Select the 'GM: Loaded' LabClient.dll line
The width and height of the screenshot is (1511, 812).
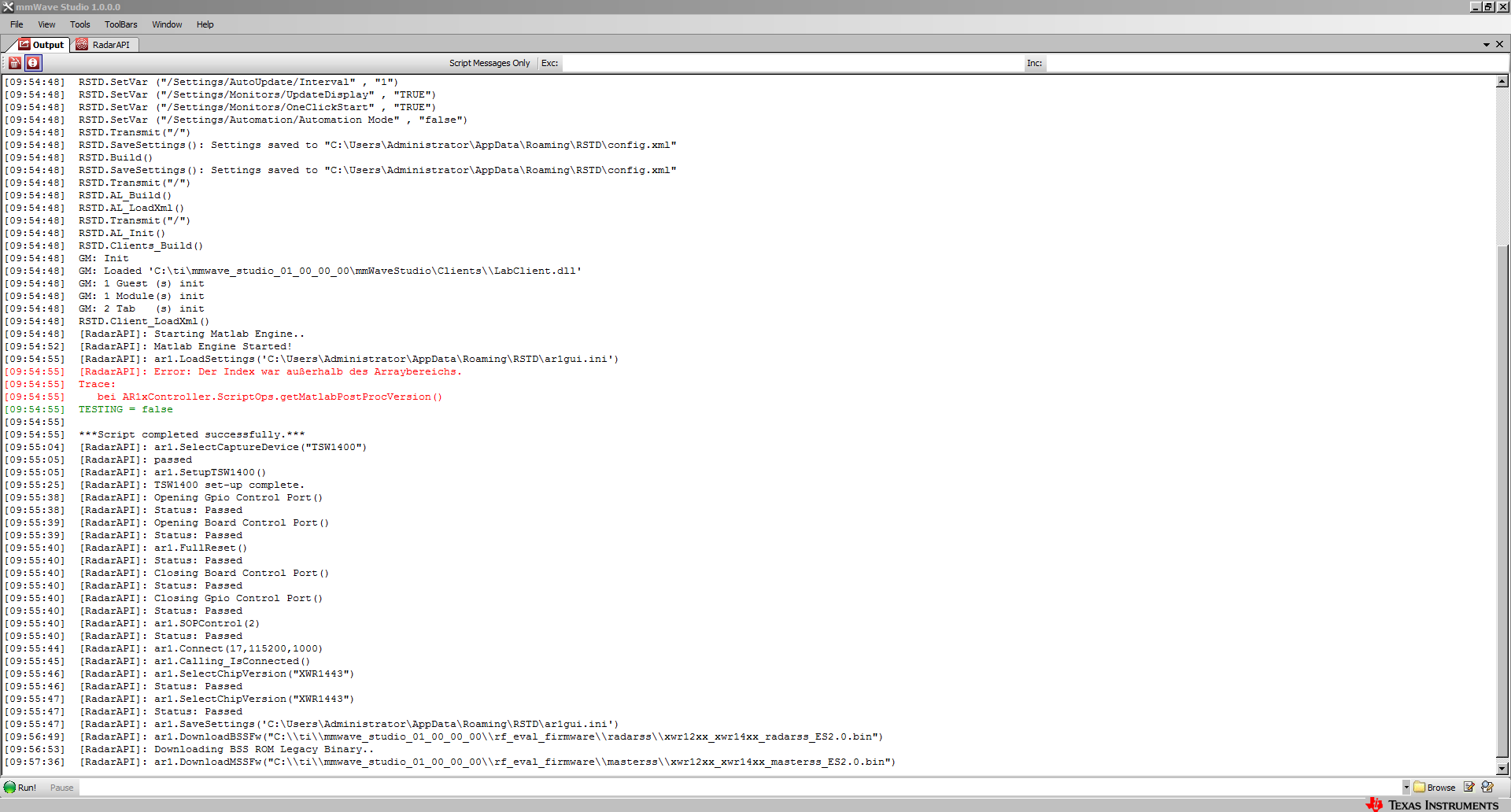point(293,271)
